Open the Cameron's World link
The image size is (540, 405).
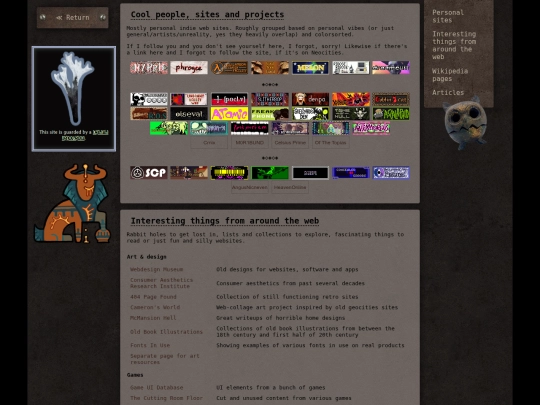tap(155, 307)
